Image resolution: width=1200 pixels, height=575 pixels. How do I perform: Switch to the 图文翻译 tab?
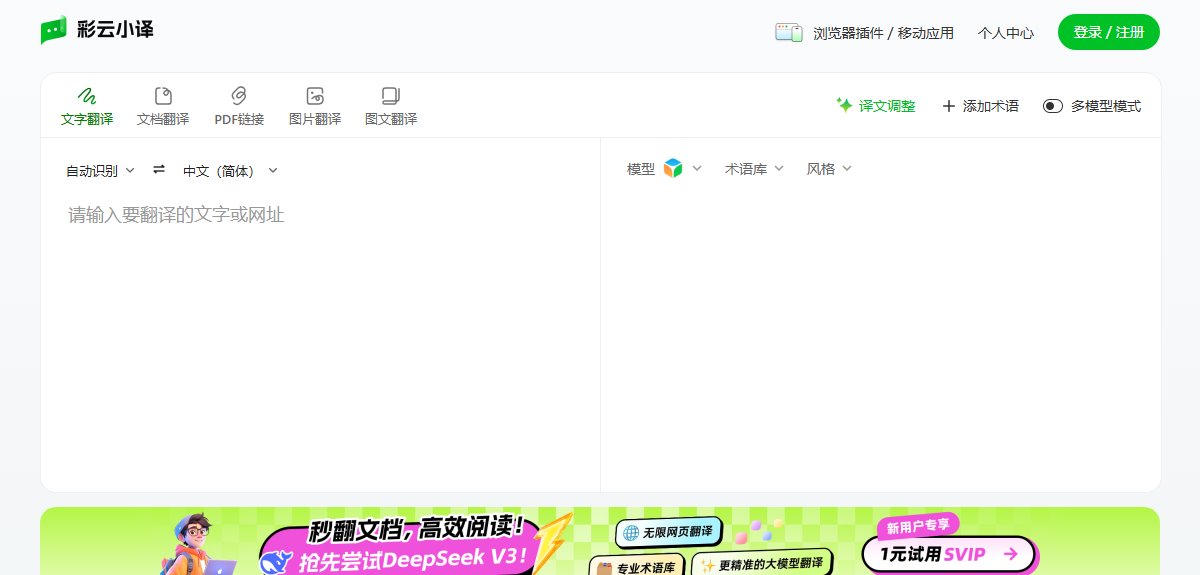pos(391,106)
